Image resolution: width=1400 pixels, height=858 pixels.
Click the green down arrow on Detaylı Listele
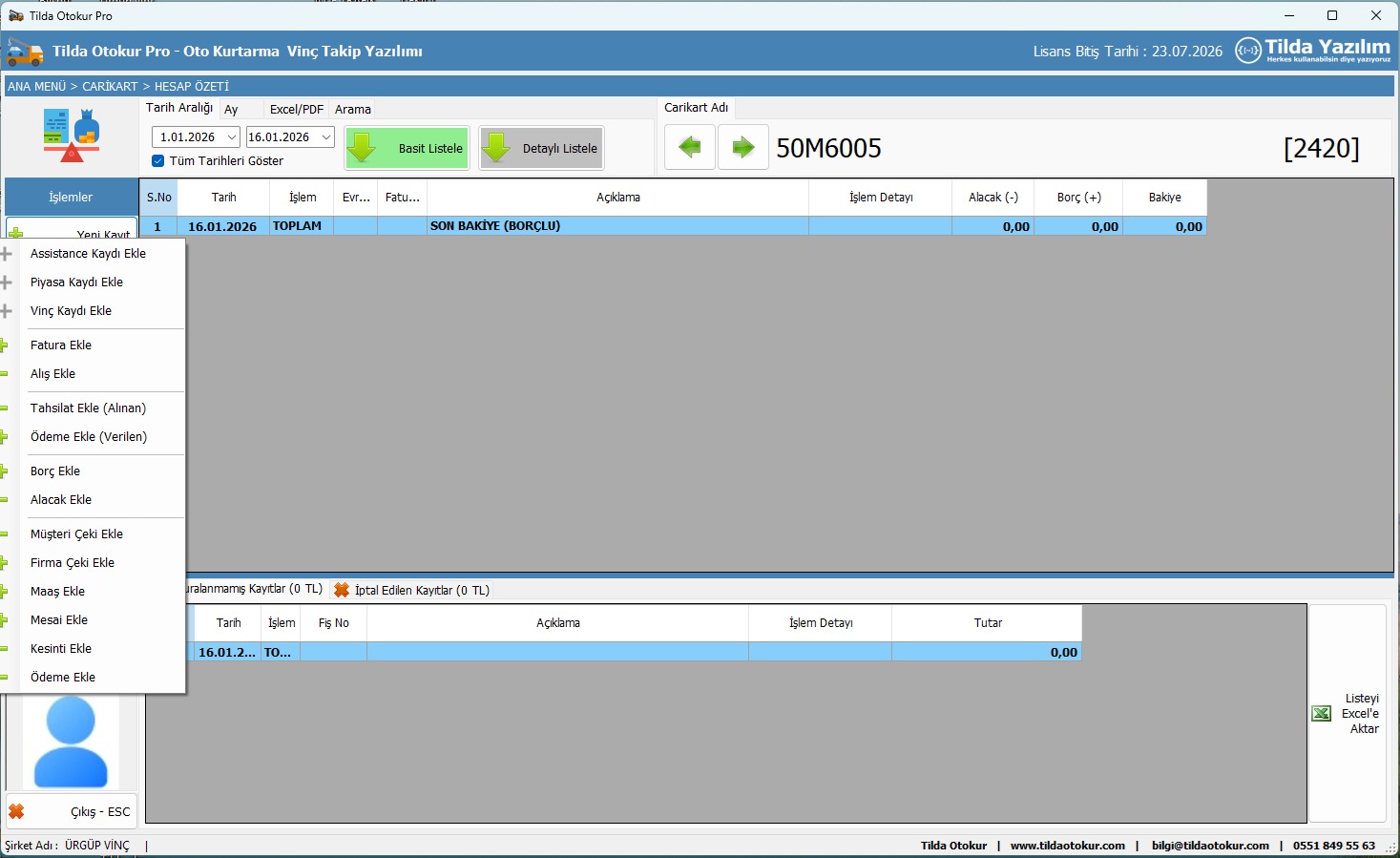[496, 149]
